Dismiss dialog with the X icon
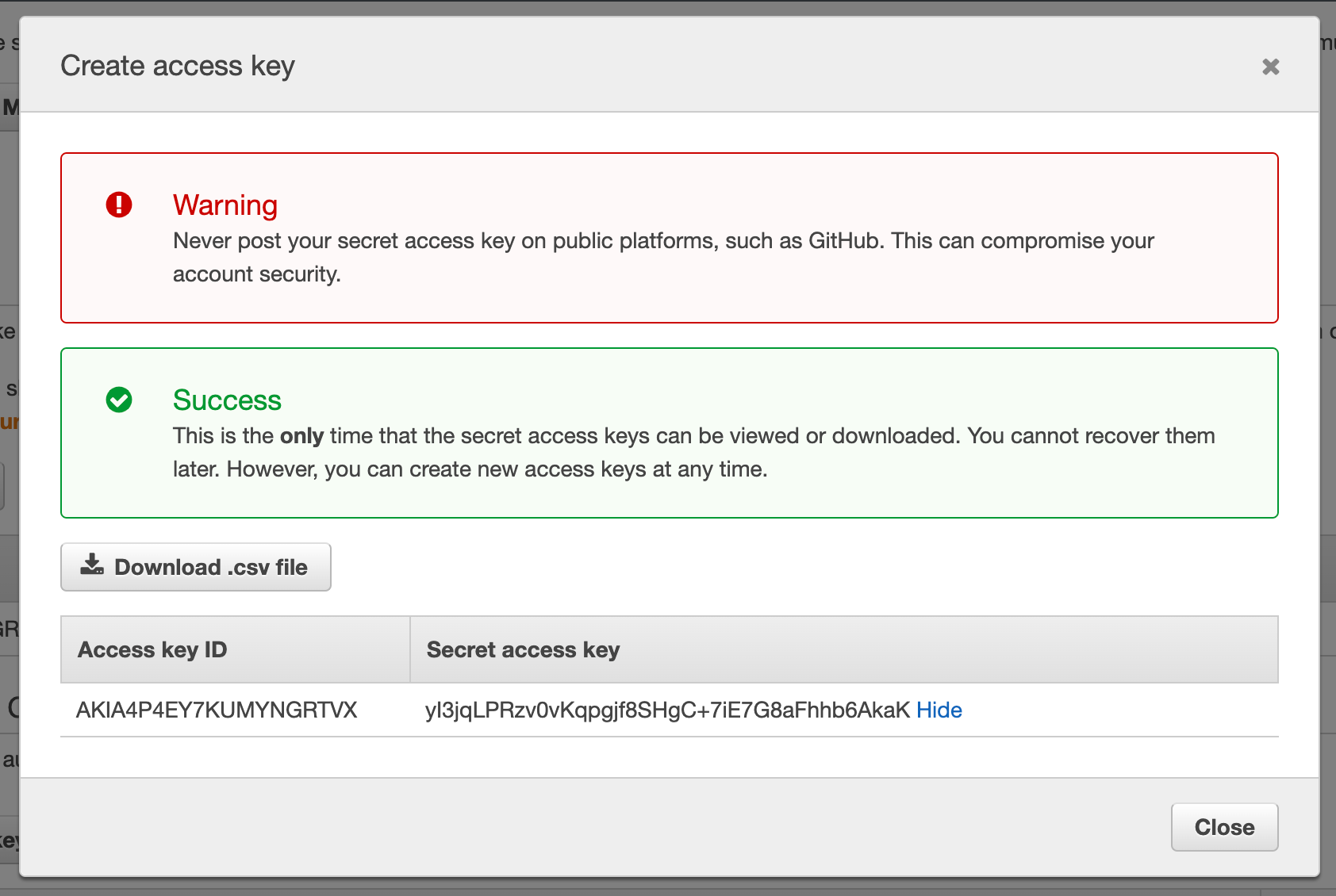This screenshot has height=896, width=1336. point(1270,67)
